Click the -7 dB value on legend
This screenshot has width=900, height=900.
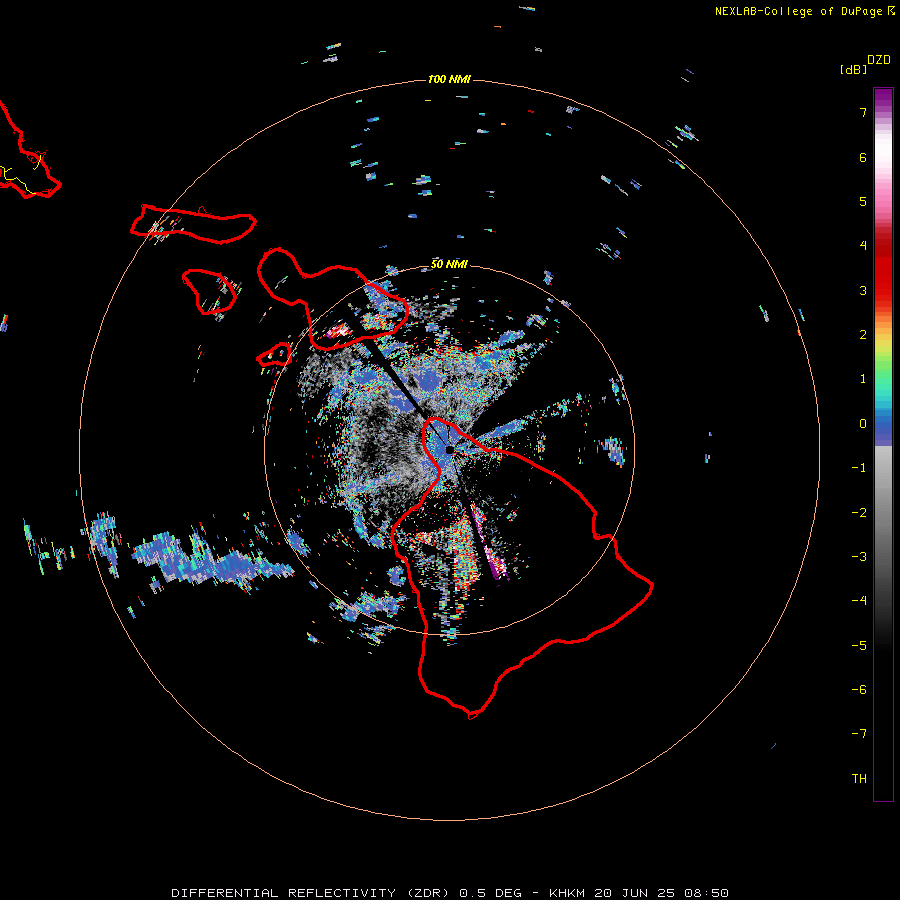pyautogui.click(x=859, y=734)
